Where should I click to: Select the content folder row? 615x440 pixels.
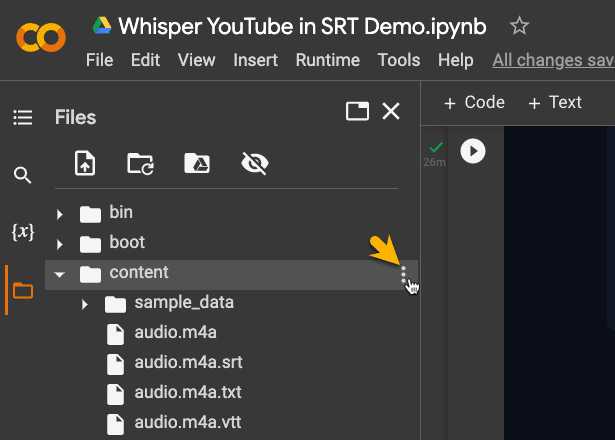[x=231, y=275]
